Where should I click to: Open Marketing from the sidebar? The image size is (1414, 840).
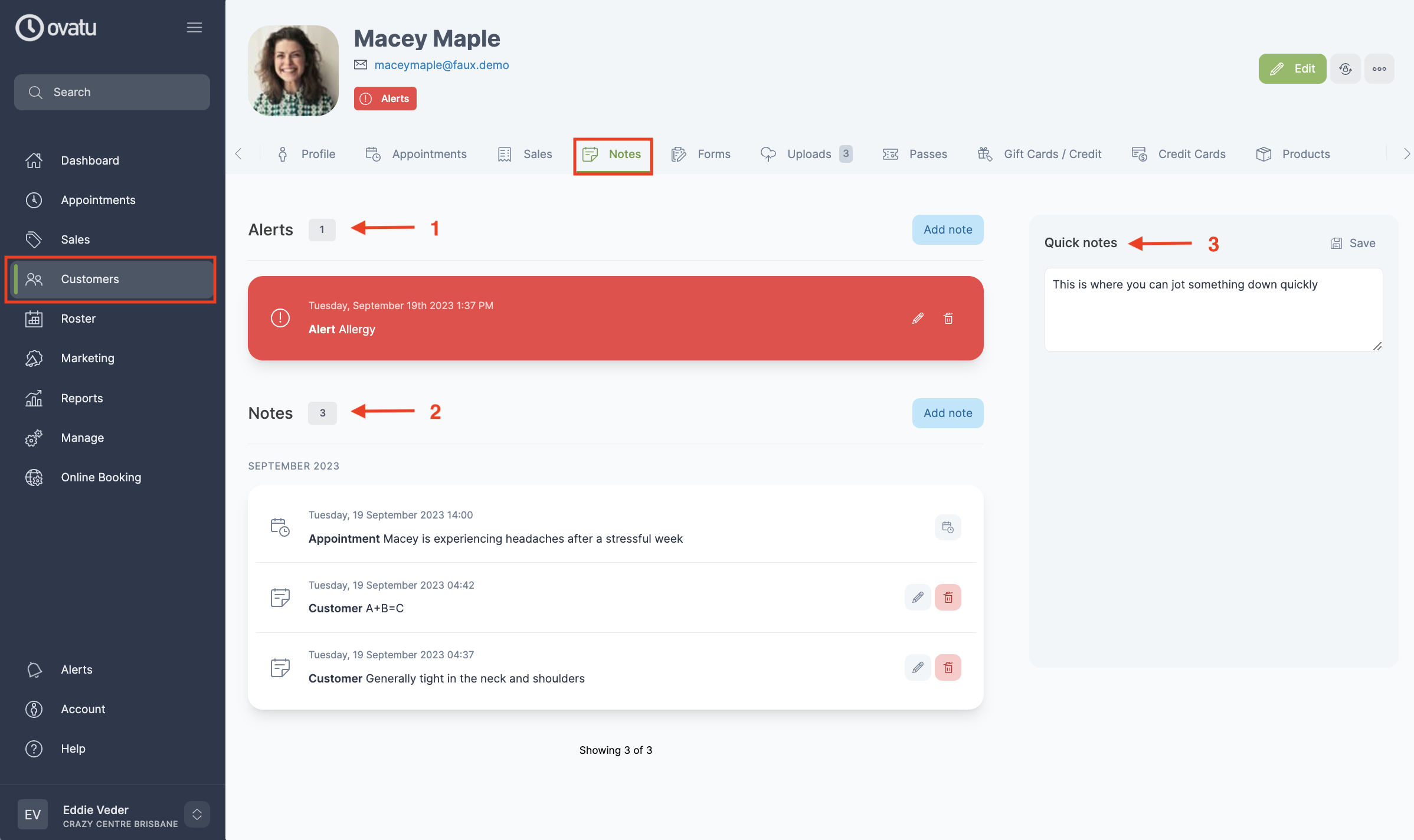coord(87,358)
